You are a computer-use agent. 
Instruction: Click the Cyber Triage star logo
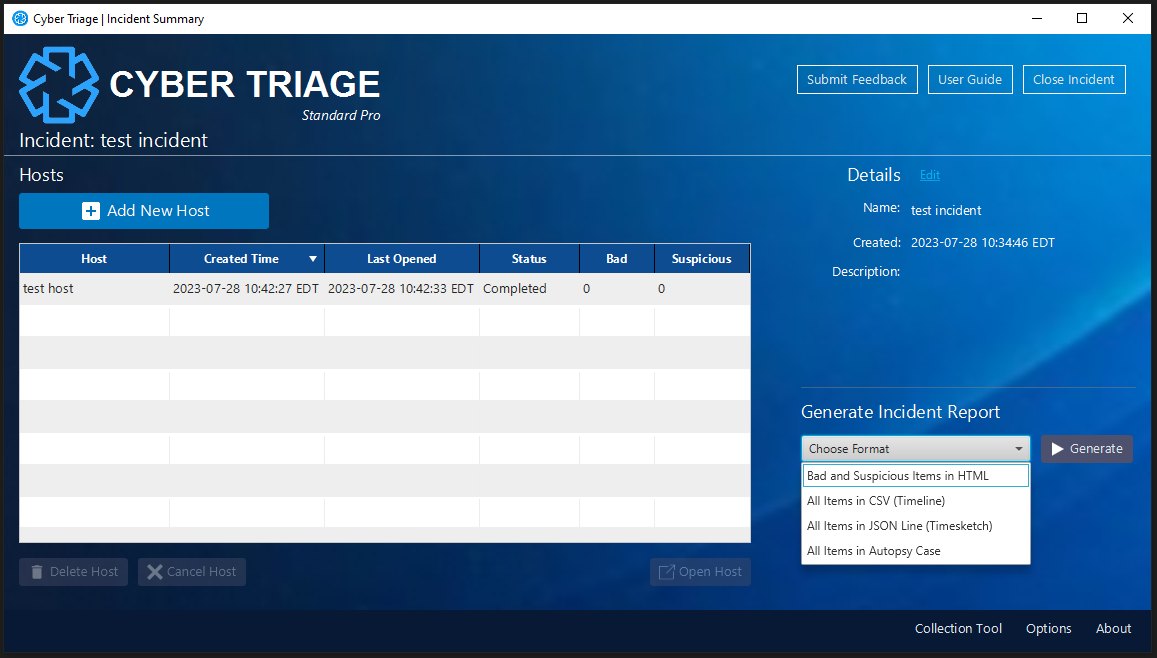coord(59,85)
